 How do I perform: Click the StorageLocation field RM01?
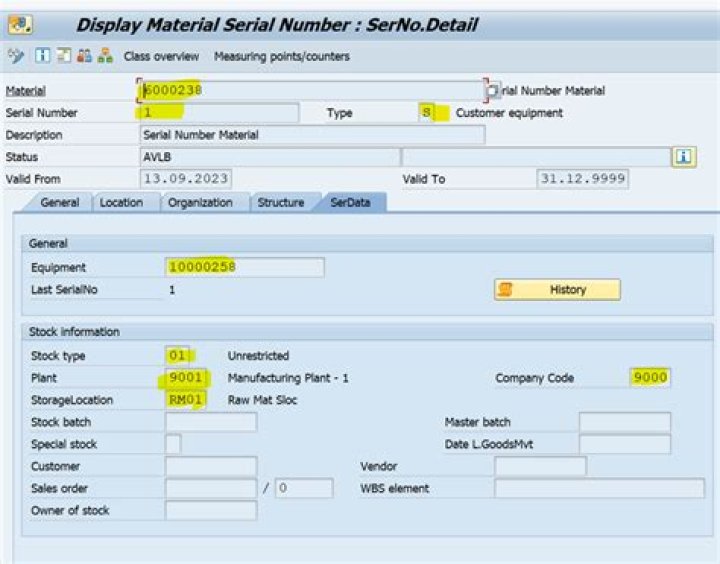coord(186,400)
